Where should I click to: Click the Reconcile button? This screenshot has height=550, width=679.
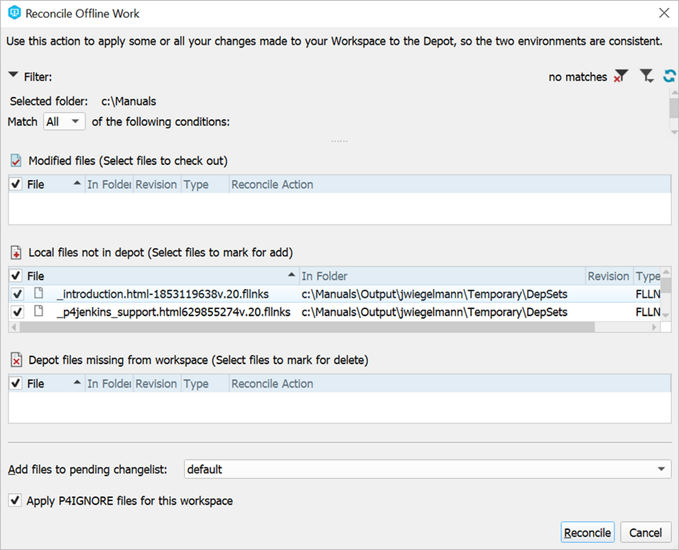(587, 533)
